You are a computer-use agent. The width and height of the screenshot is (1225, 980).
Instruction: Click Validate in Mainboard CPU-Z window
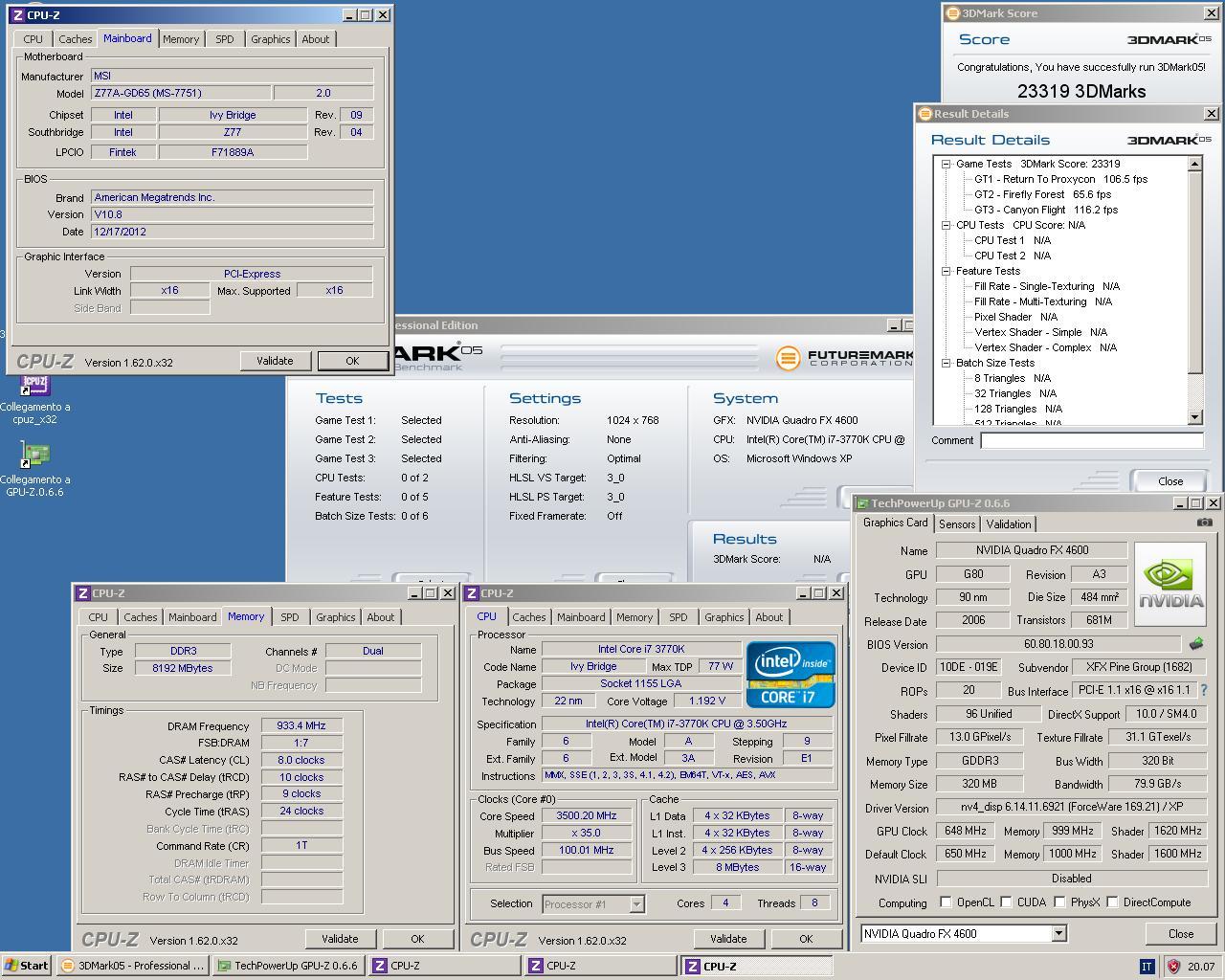[x=275, y=361]
